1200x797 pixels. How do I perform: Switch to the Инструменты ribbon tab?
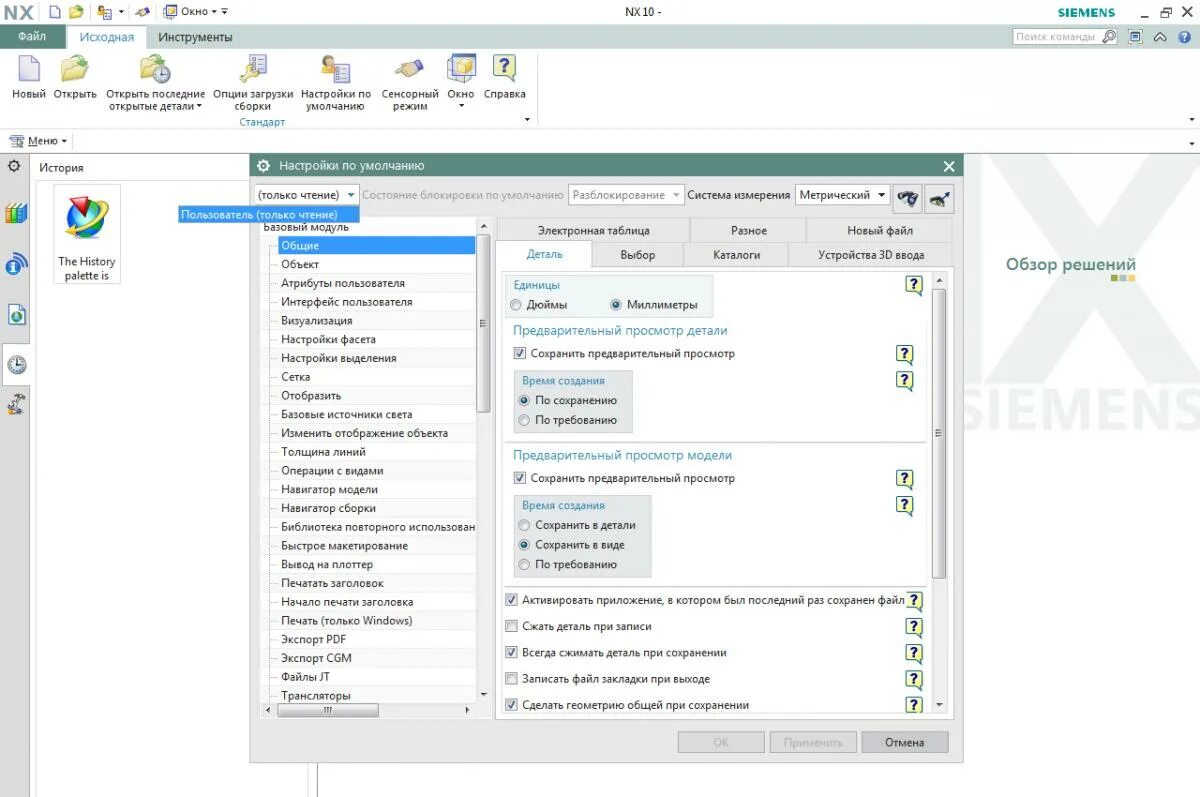pyautogui.click(x=195, y=37)
